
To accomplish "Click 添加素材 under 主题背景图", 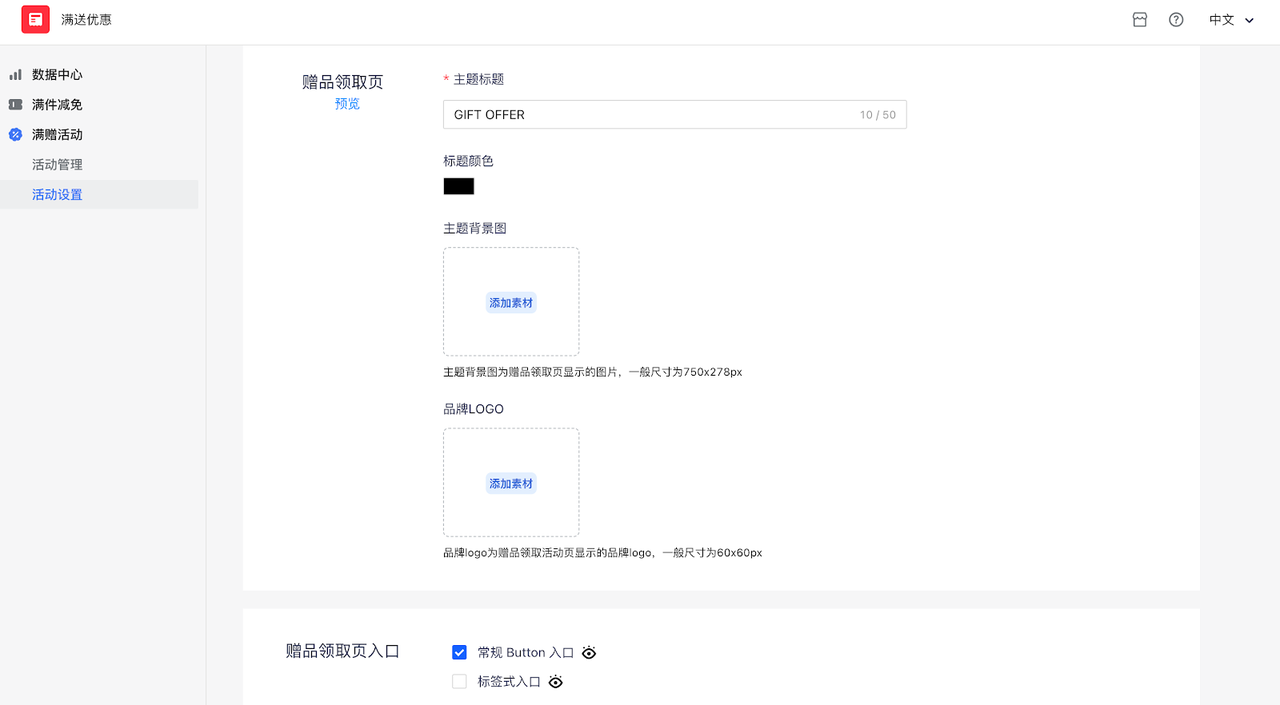I will [x=511, y=302].
